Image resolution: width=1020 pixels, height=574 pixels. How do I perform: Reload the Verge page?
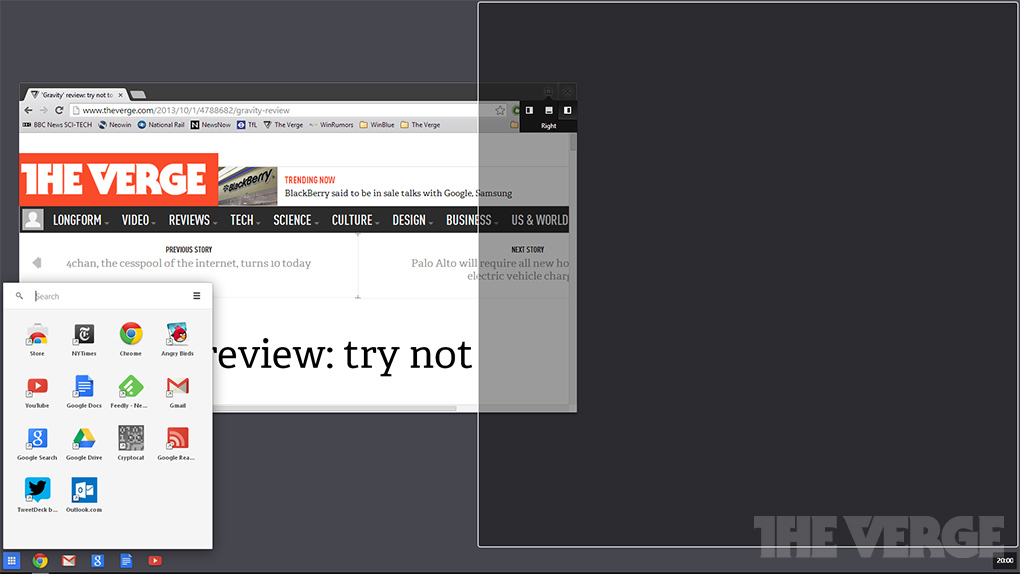click(59, 111)
